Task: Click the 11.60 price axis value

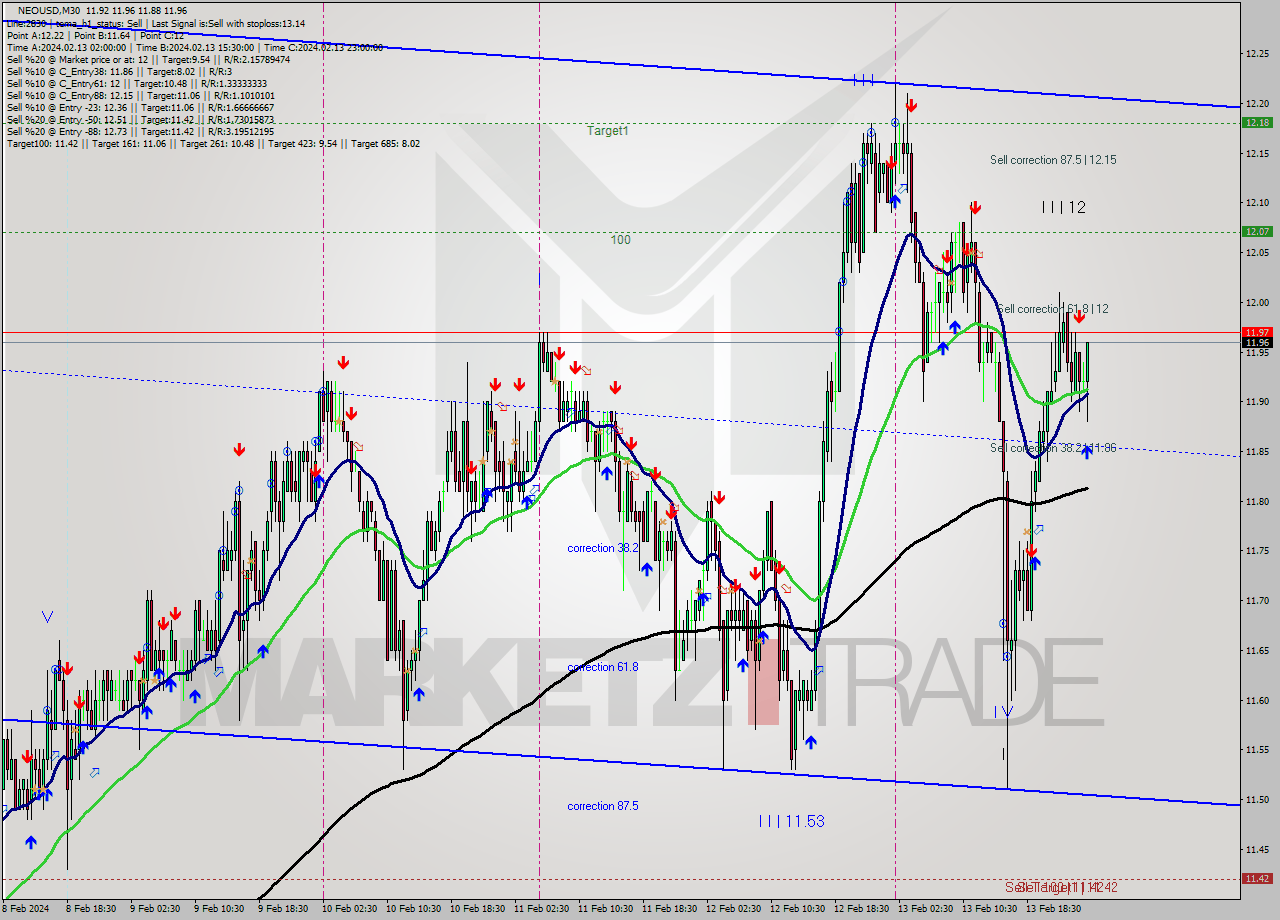Action: point(1257,700)
